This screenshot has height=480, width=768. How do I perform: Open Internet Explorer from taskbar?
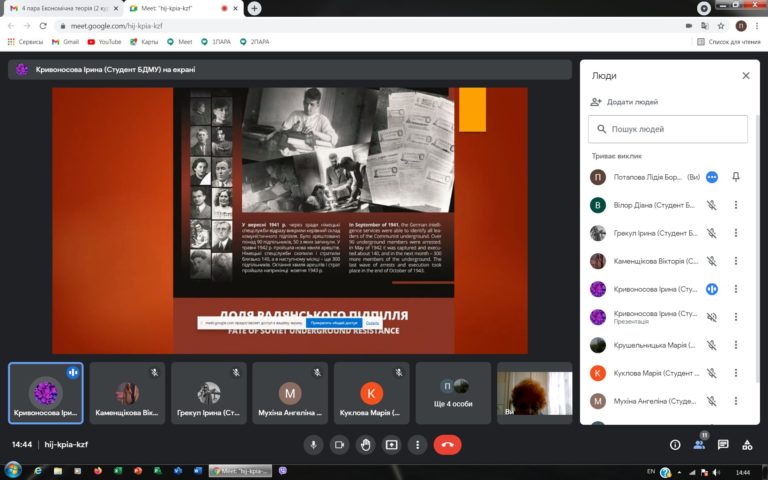(38, 471)
